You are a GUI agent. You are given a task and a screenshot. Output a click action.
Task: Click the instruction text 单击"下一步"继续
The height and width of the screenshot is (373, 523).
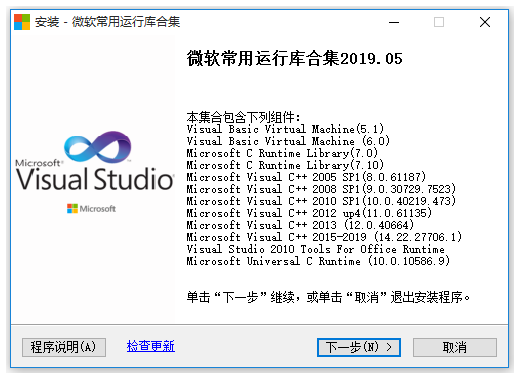328,297
